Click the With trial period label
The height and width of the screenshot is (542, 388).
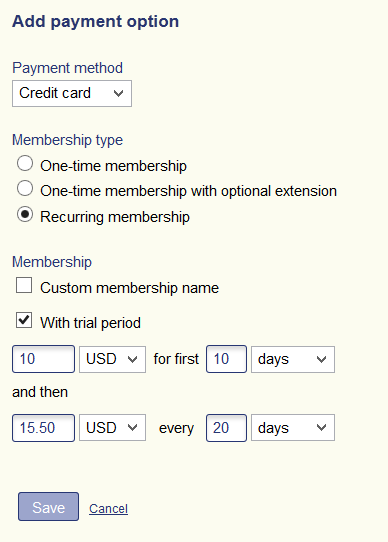[91, 323]
